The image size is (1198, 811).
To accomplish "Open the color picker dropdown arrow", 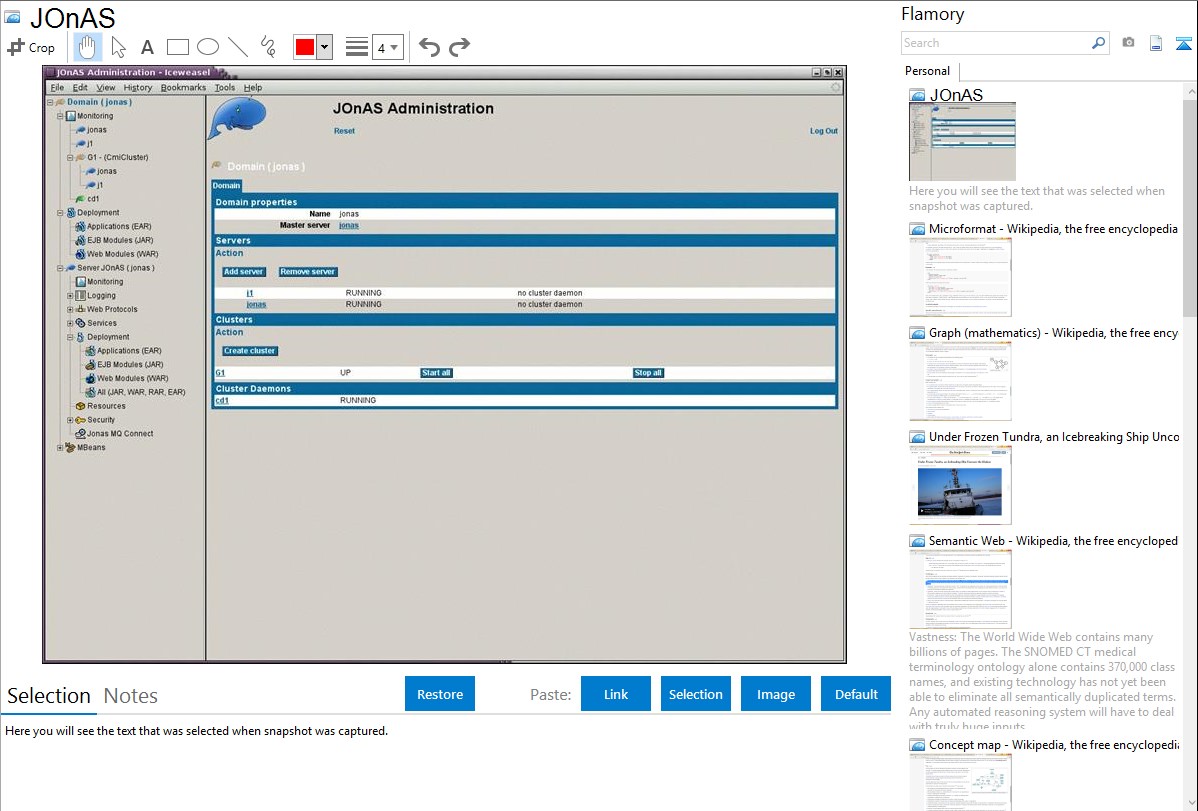I will pyautogui.click(x=324, y=47).
